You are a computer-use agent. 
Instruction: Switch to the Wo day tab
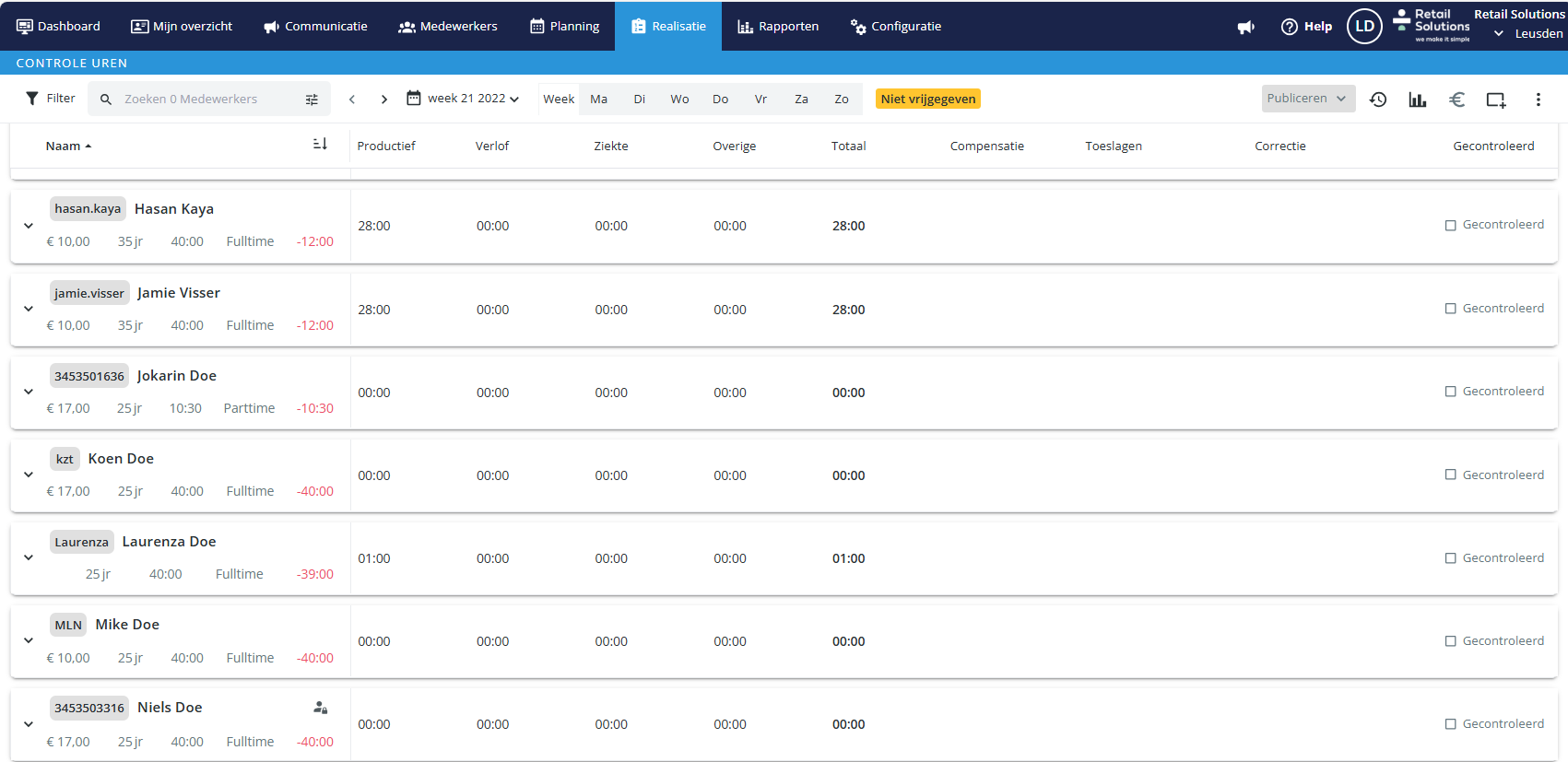(679, 100)
